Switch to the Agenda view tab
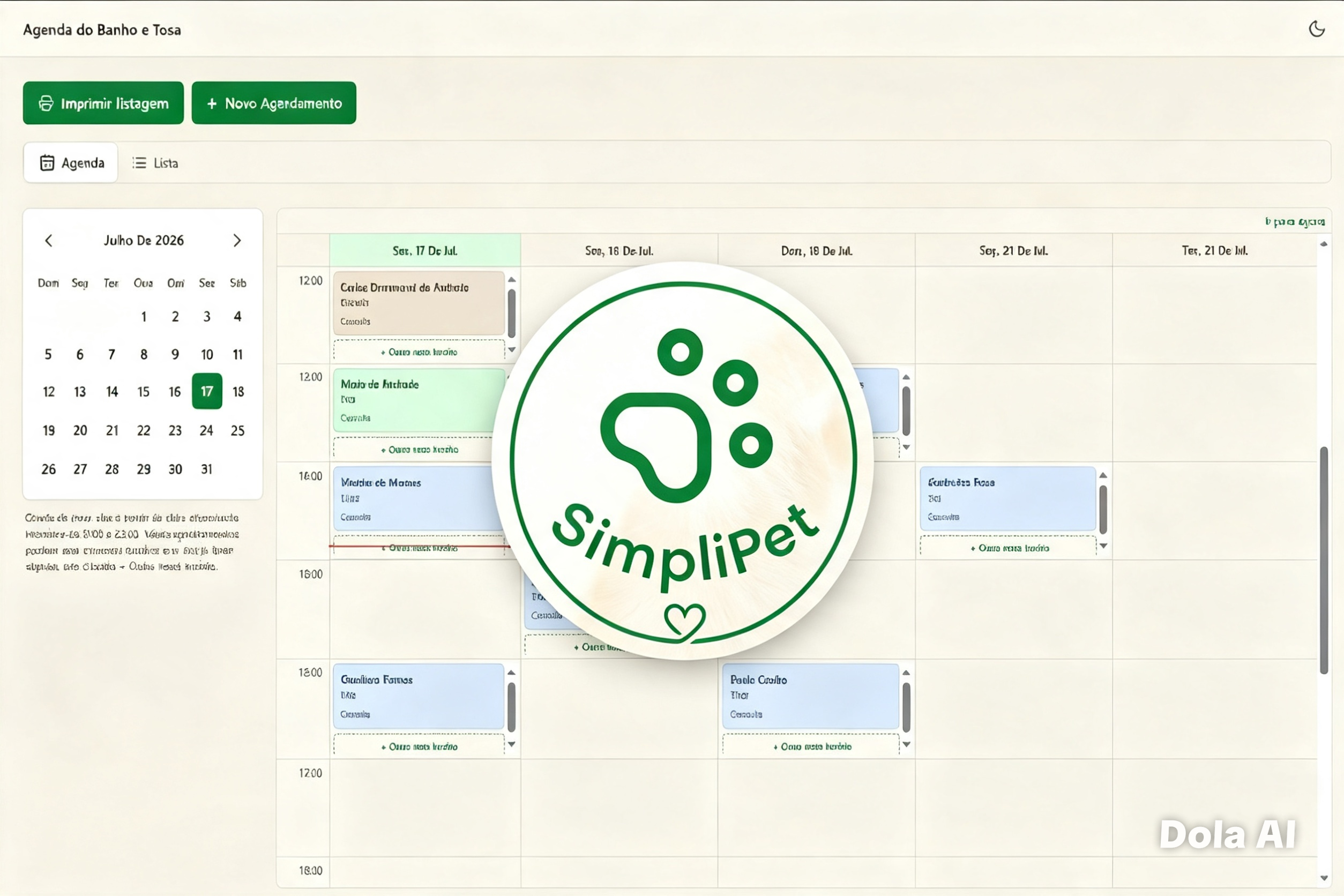The height and width of the screenshot is (896, 1344). (71, 163)
